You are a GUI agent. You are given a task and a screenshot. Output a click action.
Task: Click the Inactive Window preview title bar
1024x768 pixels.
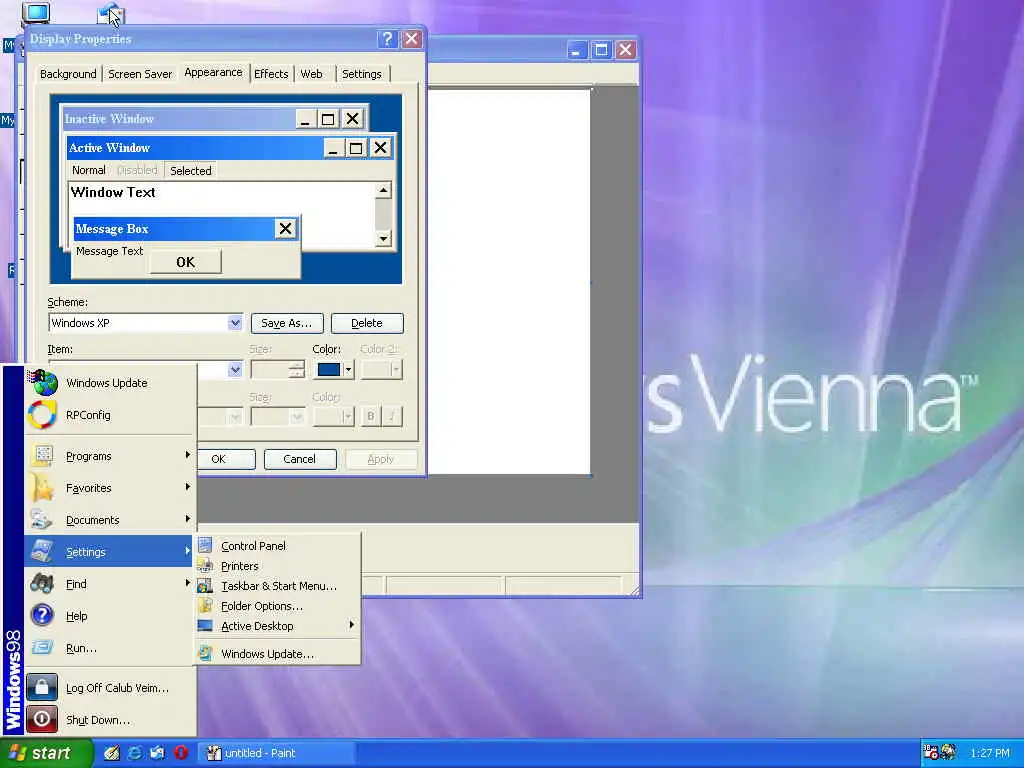pos(179,119)
